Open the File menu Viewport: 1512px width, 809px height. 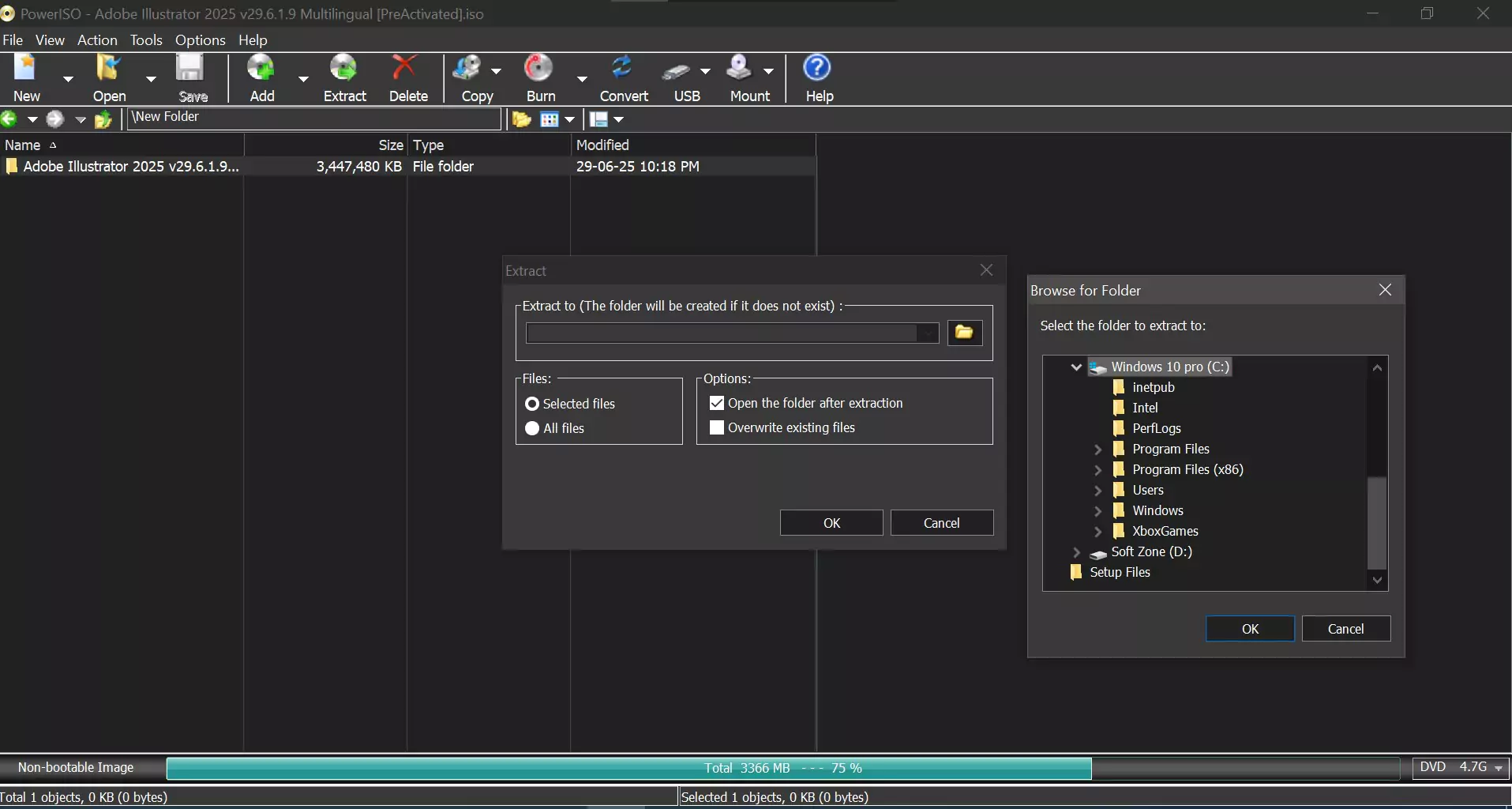click(13, 40)
